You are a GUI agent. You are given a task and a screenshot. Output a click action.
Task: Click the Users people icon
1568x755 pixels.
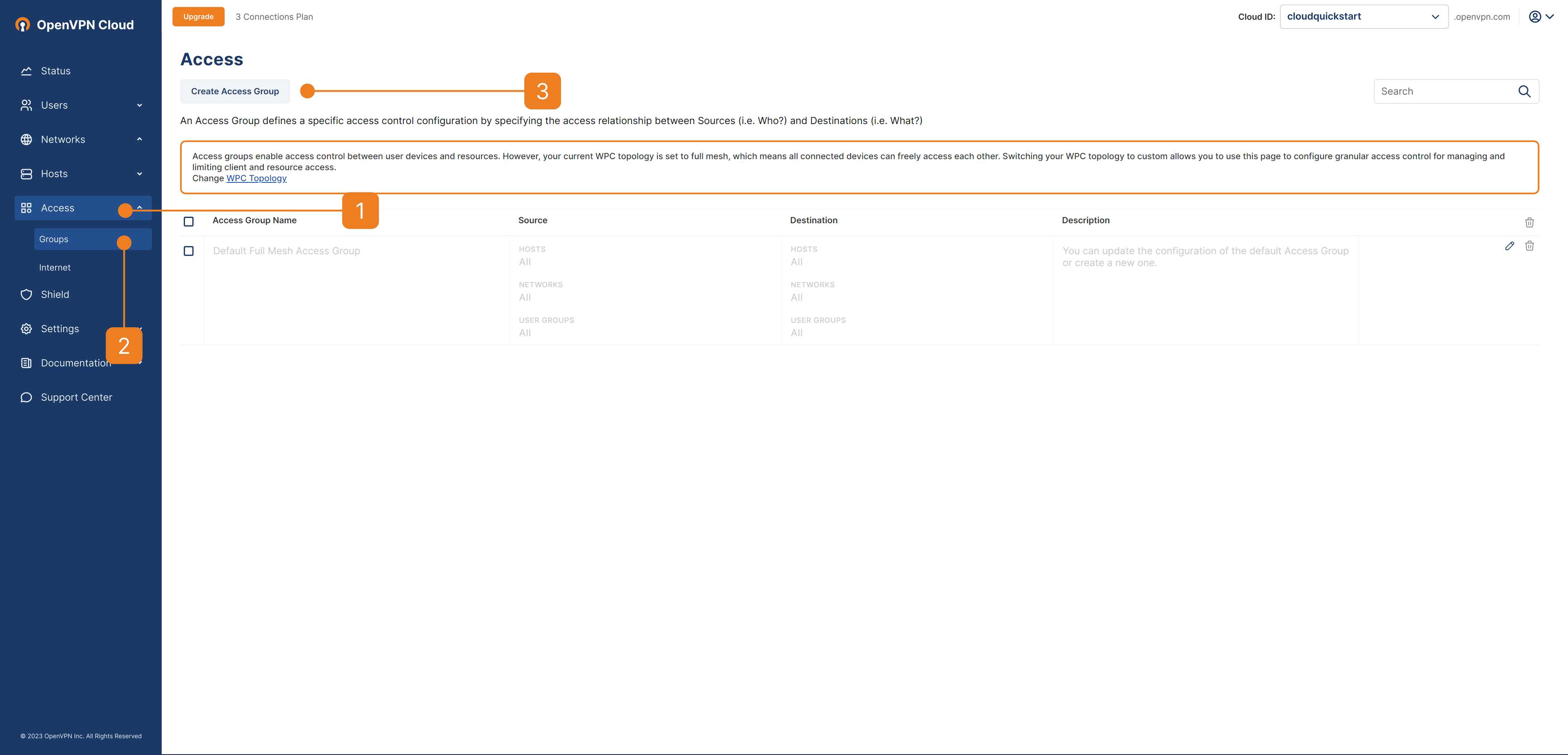pos(26,105)
